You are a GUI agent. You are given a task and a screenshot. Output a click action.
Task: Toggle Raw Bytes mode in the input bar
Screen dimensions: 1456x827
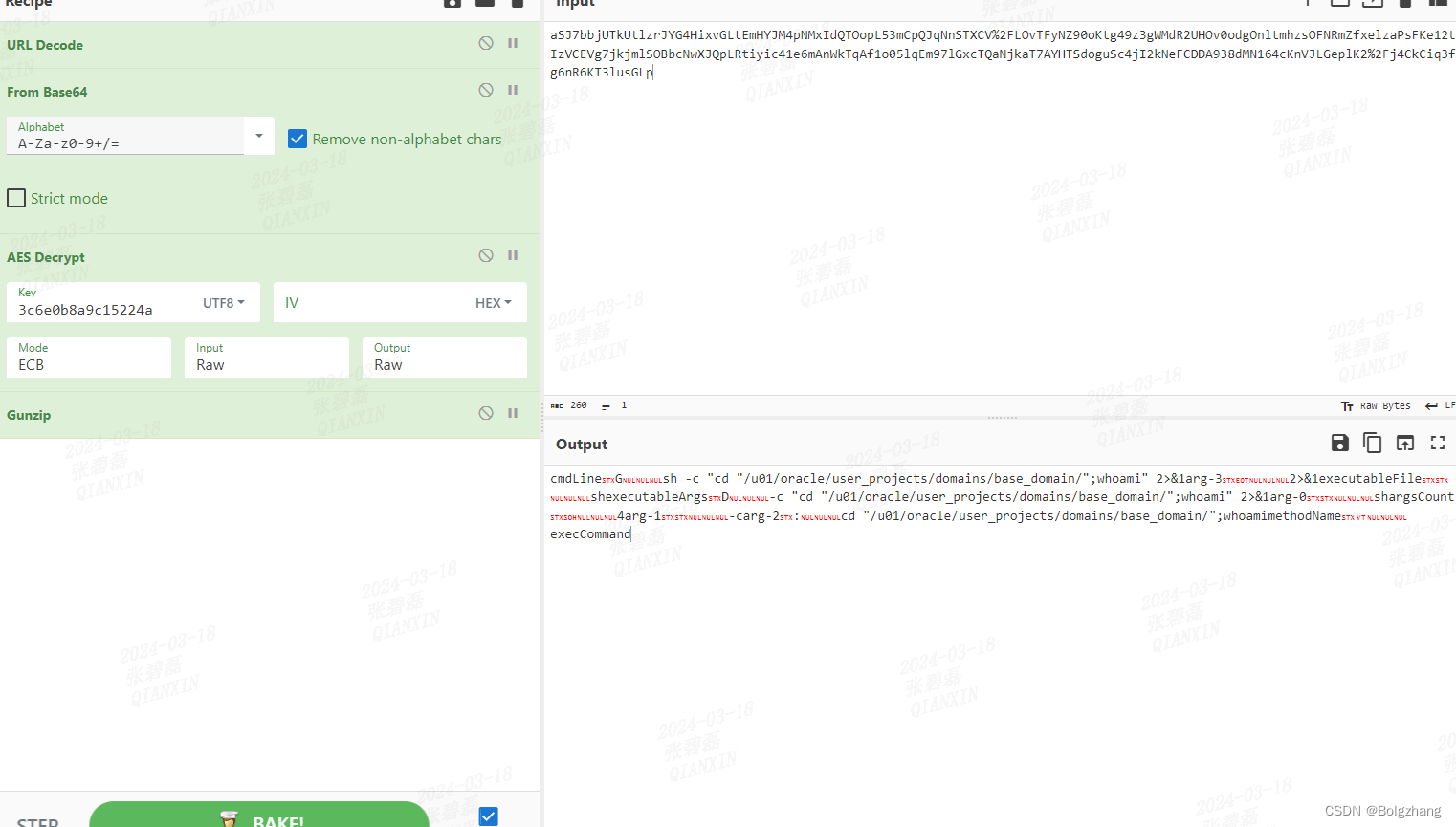[1376, 405]
